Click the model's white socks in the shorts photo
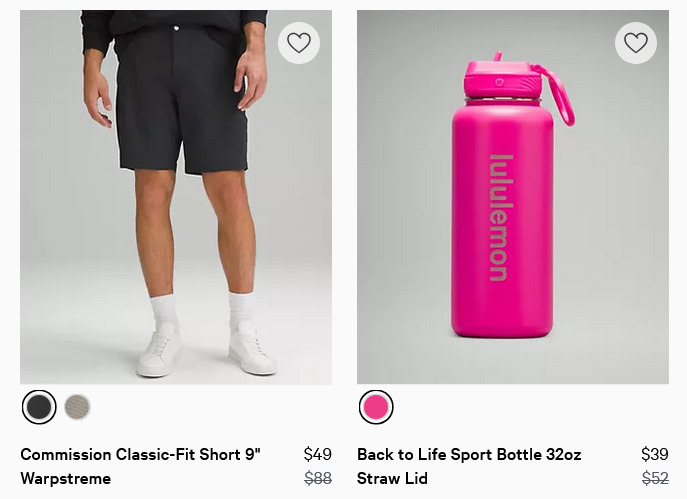Viewport: 687px width, 499px height. pyautogui.click(x=202, y=311)
